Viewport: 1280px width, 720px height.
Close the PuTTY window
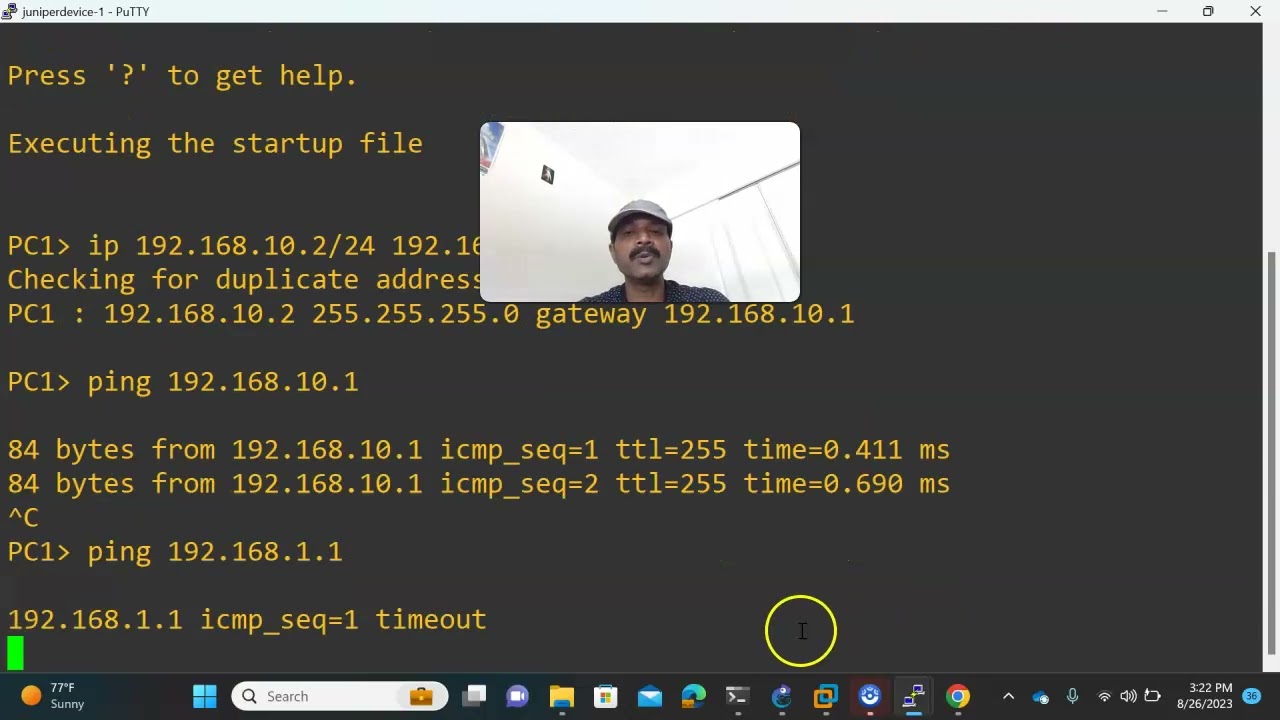pos(1255,11)
